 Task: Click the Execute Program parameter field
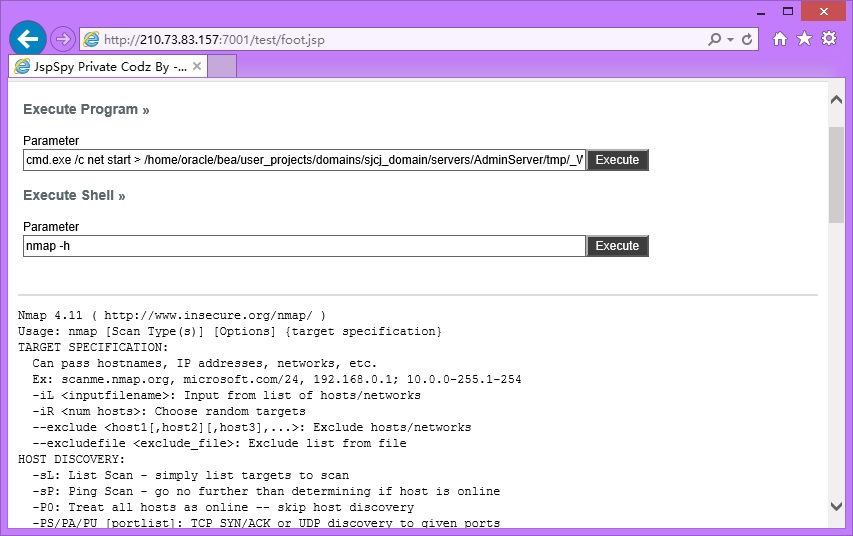[304, 160]
